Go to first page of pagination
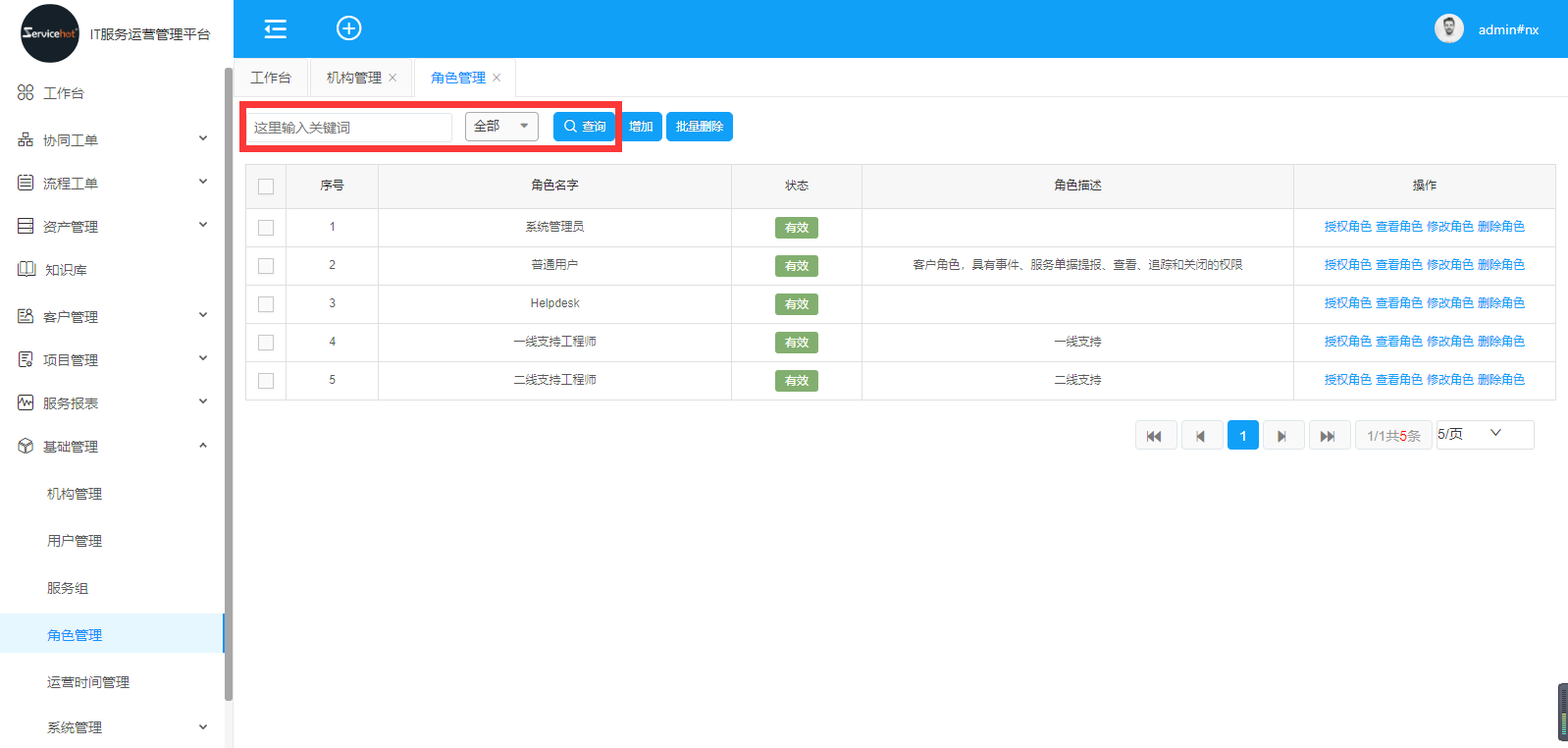This screenshot has width=1568, height=748. tap(1155, 436)
